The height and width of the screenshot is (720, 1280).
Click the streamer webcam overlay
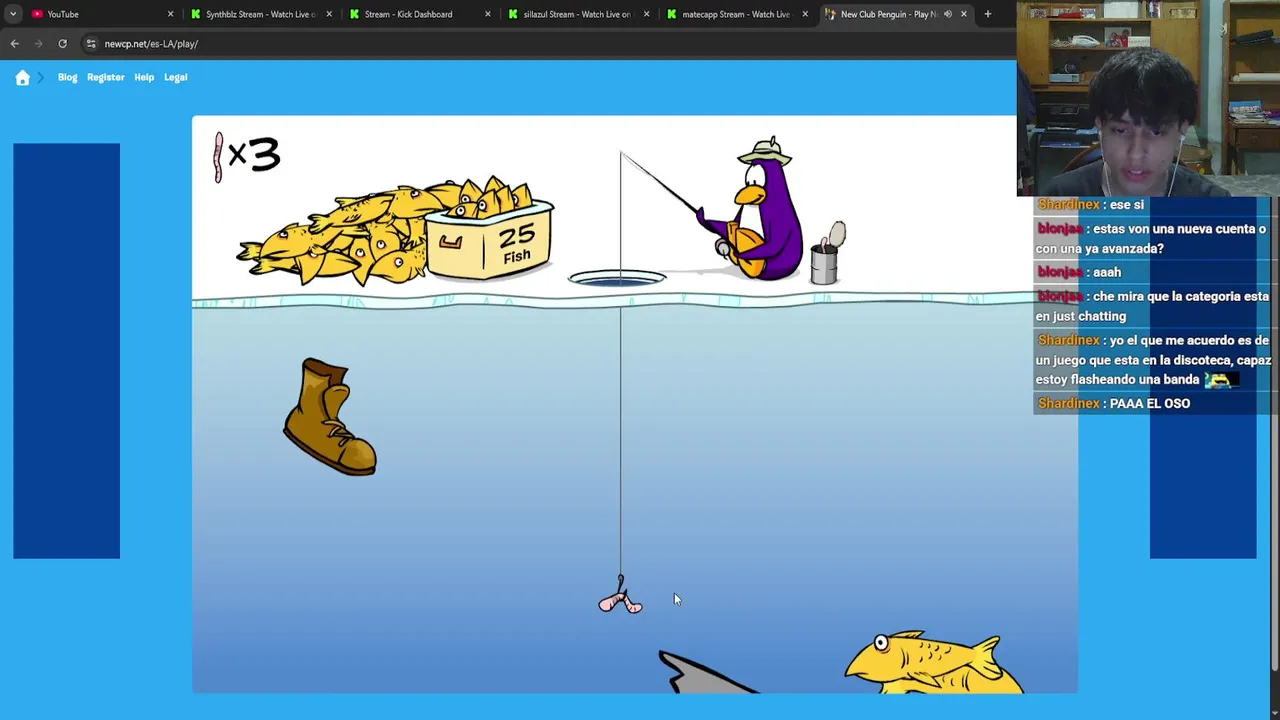click(x=1148, y=98)
